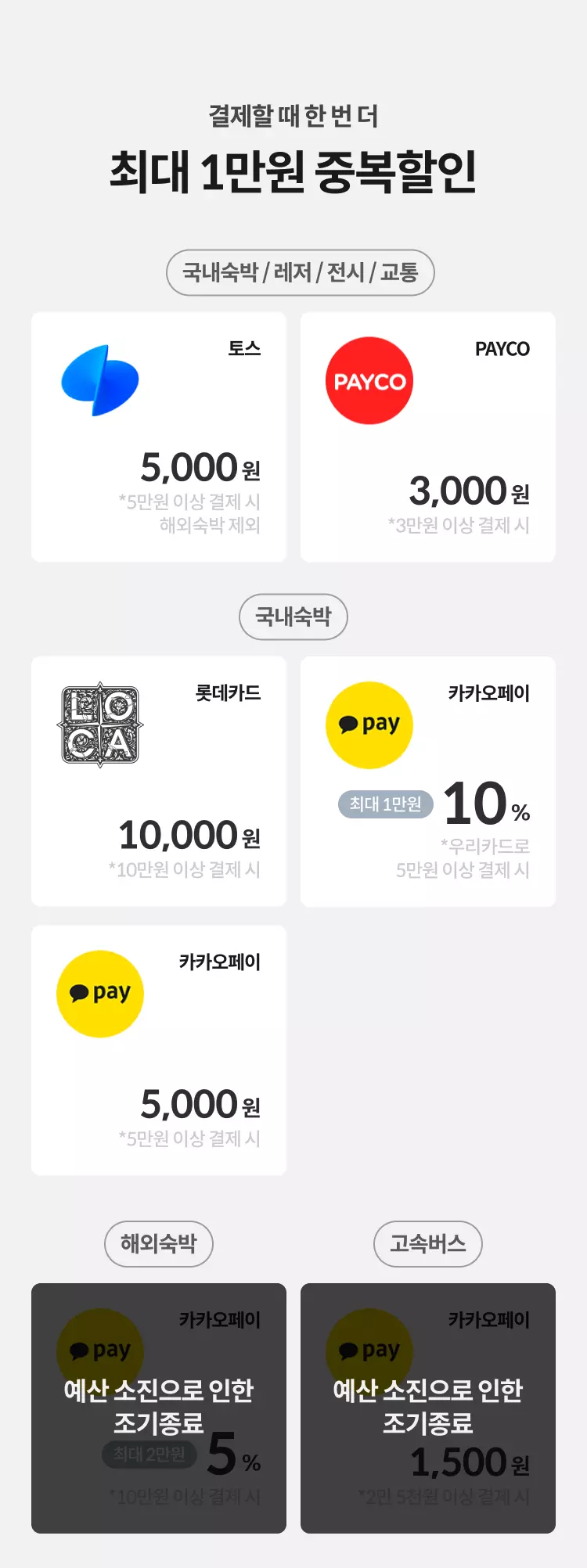Screen dimensions: 587x1568
Task: Tap the 최대 1만원 중복할인 headline
Action: (x=293, y=171)
